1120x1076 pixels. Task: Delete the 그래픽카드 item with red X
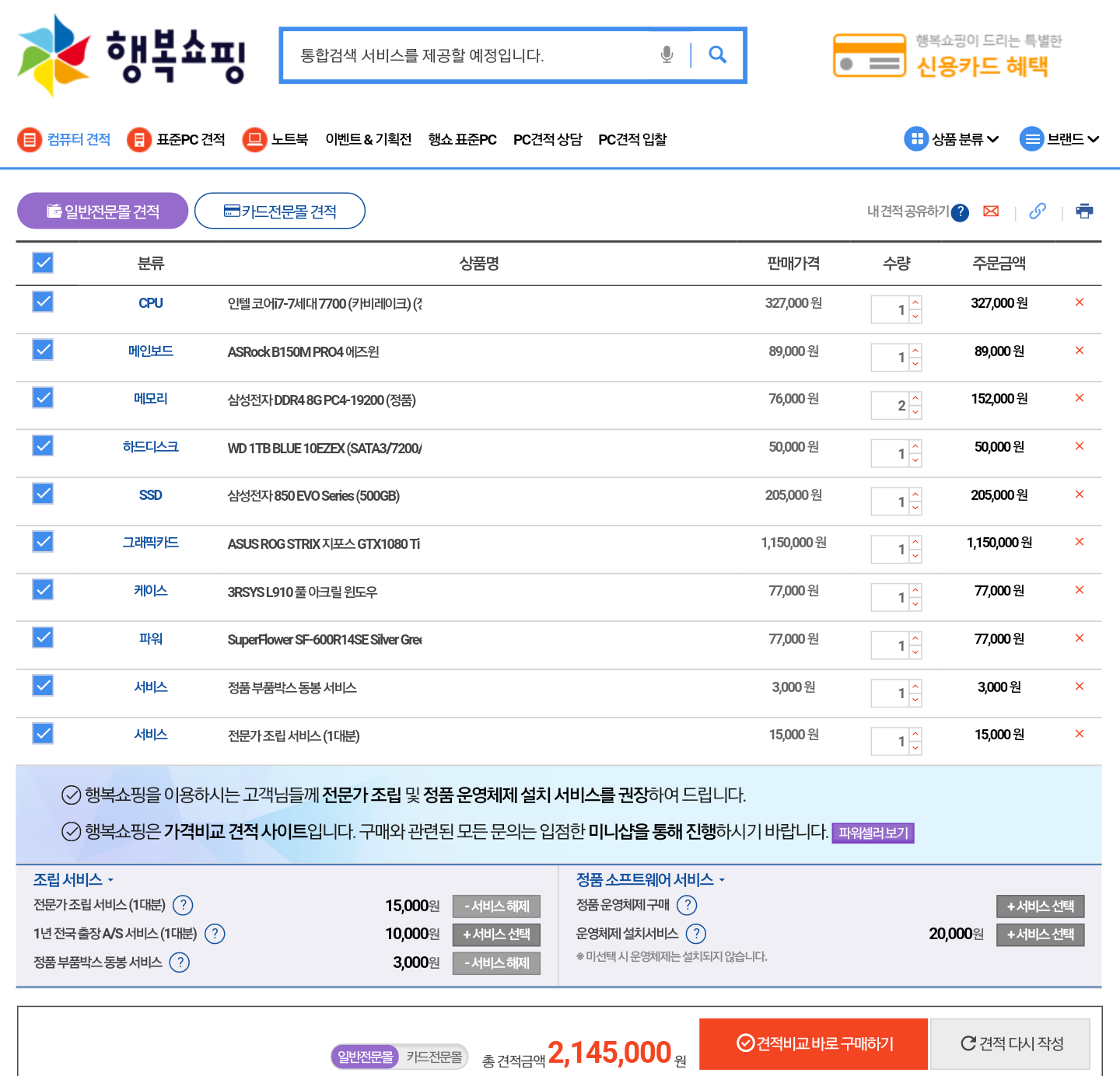pos(1080,542)
